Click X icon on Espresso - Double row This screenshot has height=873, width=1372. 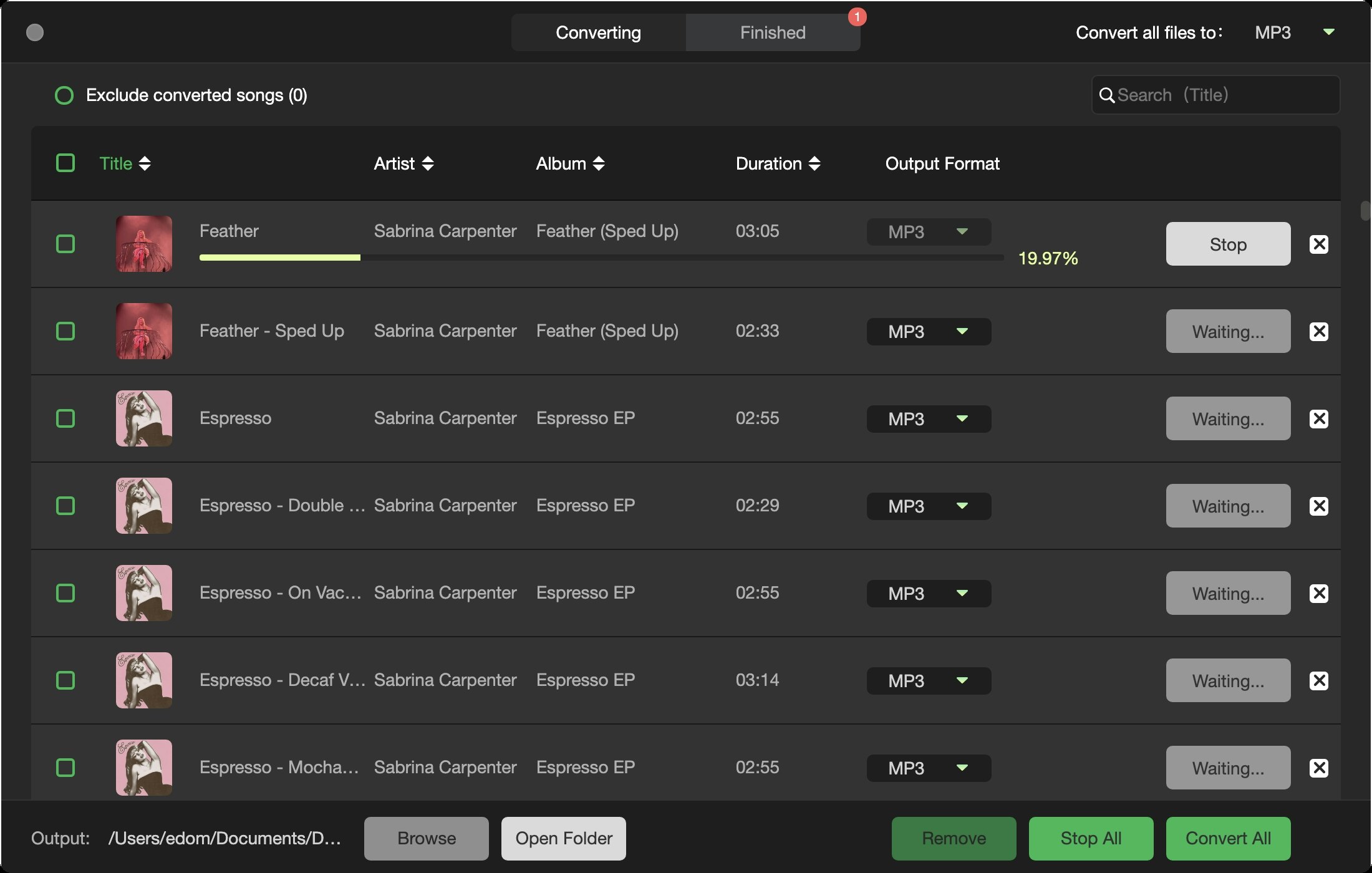1319,506
